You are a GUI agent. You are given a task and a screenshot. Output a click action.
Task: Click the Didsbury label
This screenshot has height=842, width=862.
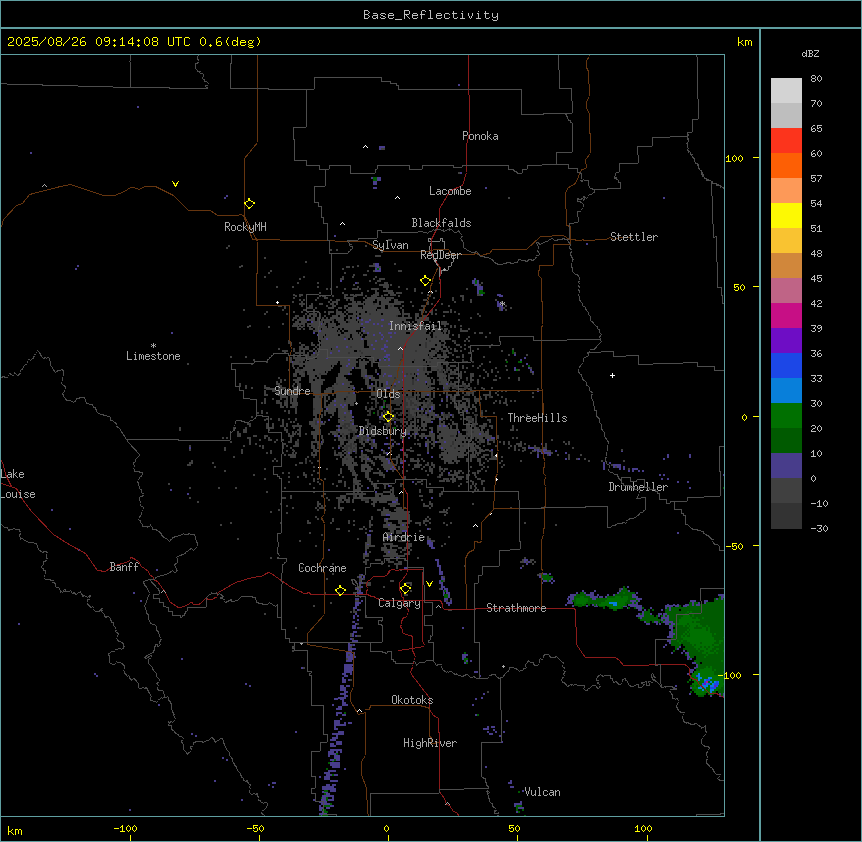click(383, 431)
